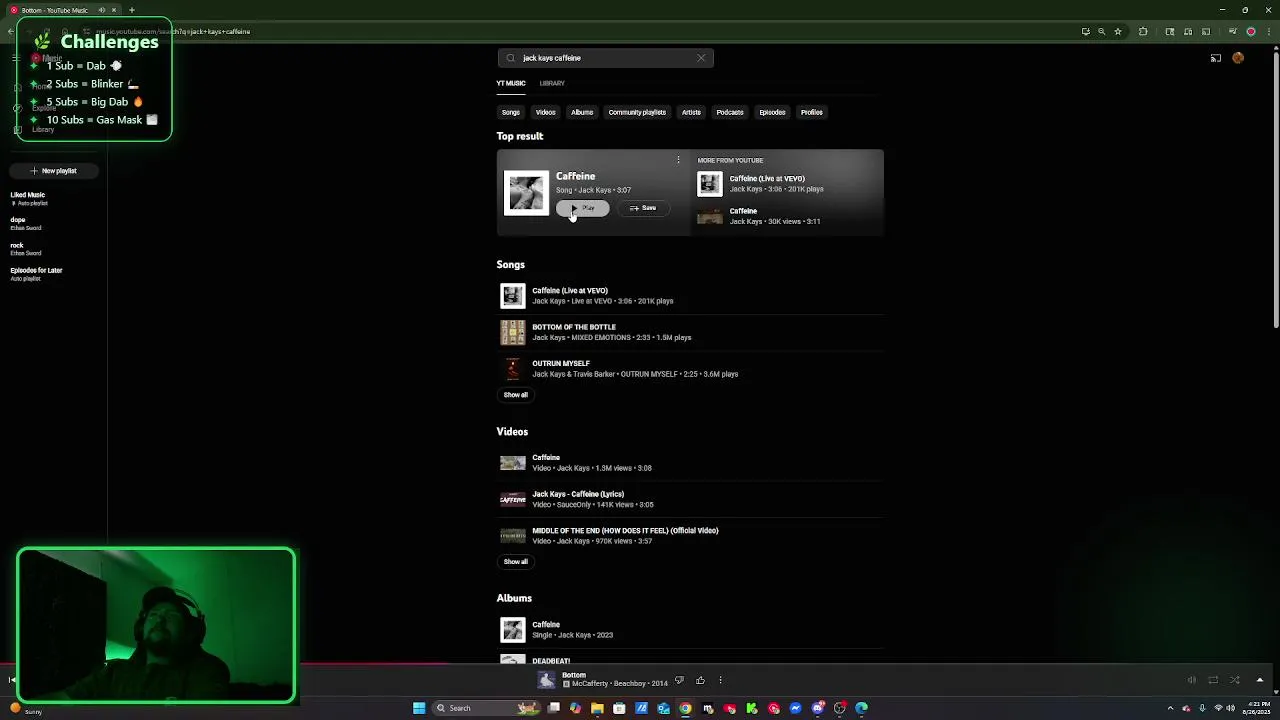1280x720 pixels.
Task: Focus the 'jack kays caffeine' search field
Action: pyautogui.click(x=606, y=58)
